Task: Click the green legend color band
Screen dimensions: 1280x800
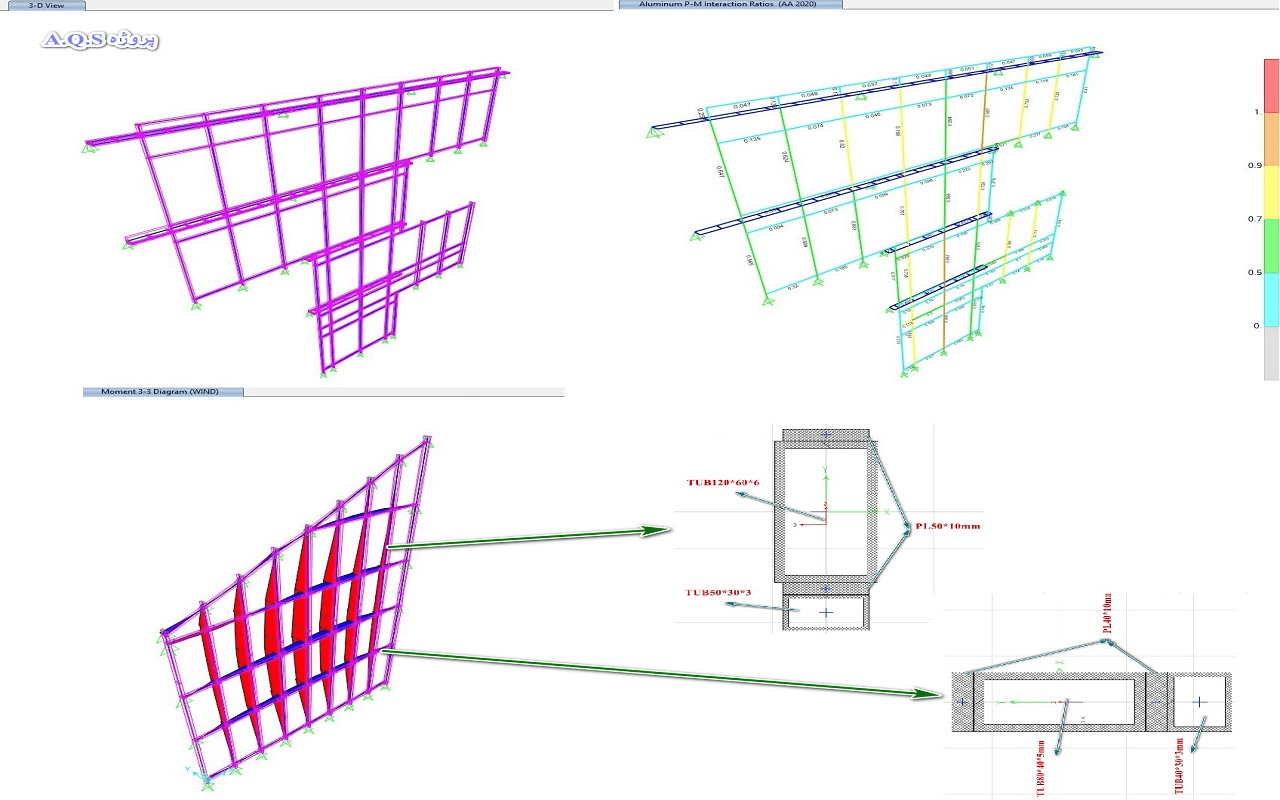Action: [x=1272, y=245]
